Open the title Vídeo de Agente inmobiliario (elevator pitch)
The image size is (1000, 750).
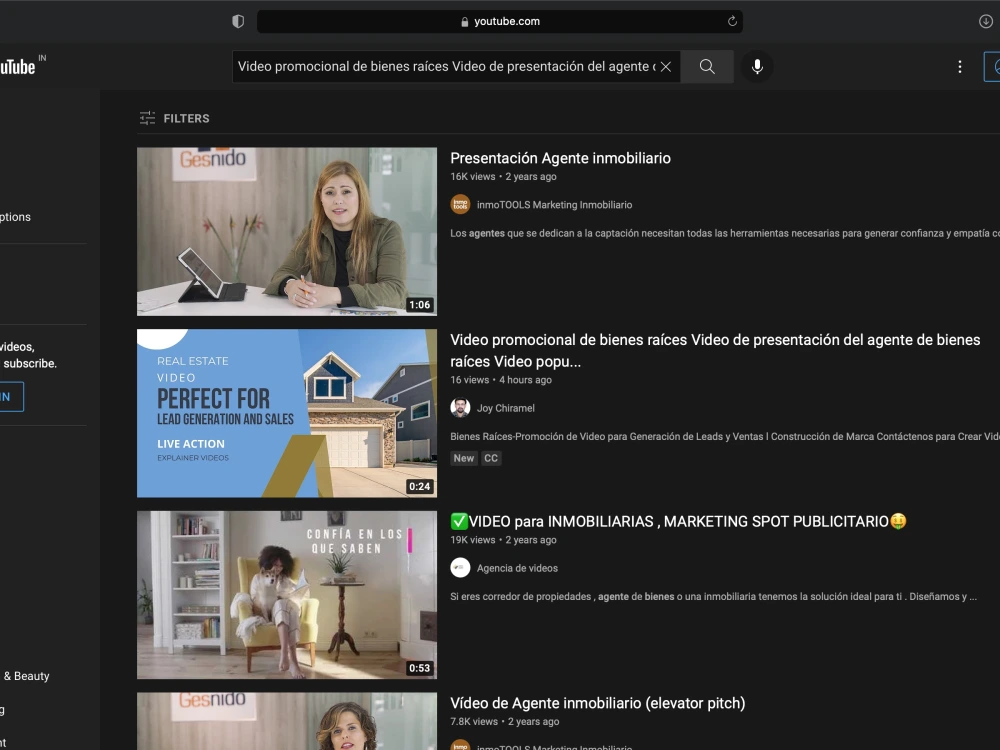pos(598,703)
